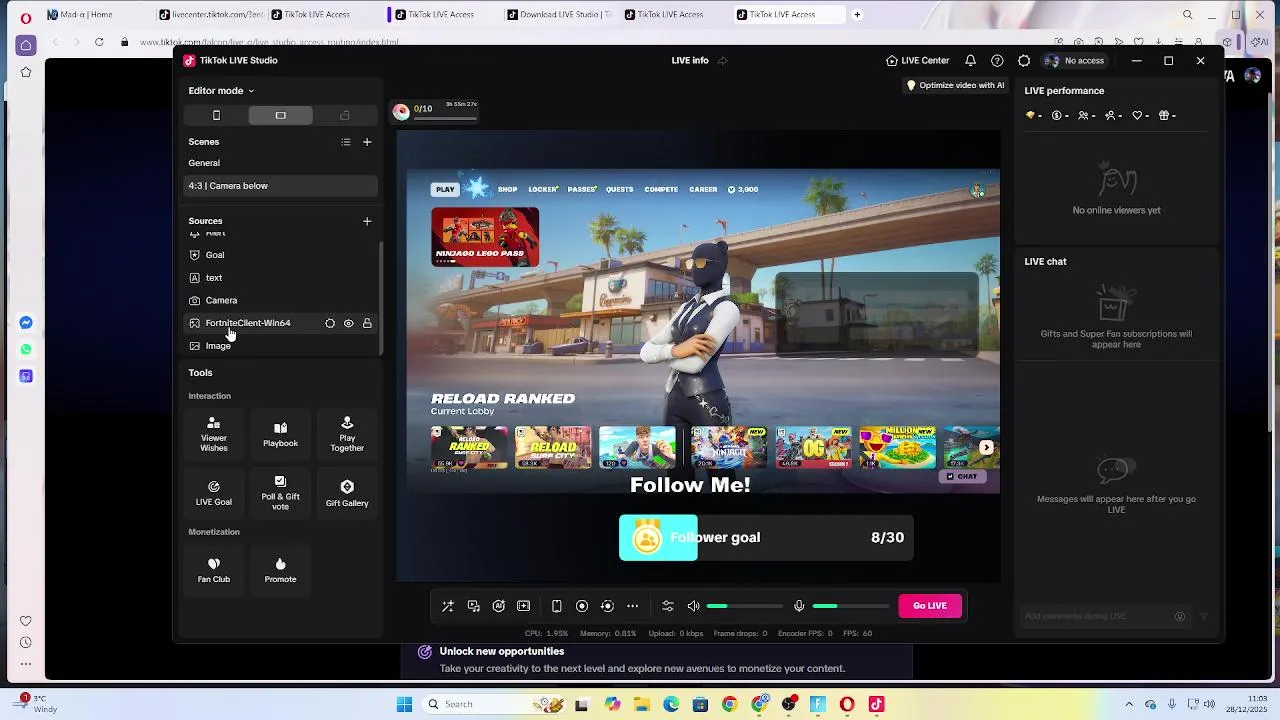Open the LIVE Goal tool
This screenshot has width=1280, height=720.
213,493
